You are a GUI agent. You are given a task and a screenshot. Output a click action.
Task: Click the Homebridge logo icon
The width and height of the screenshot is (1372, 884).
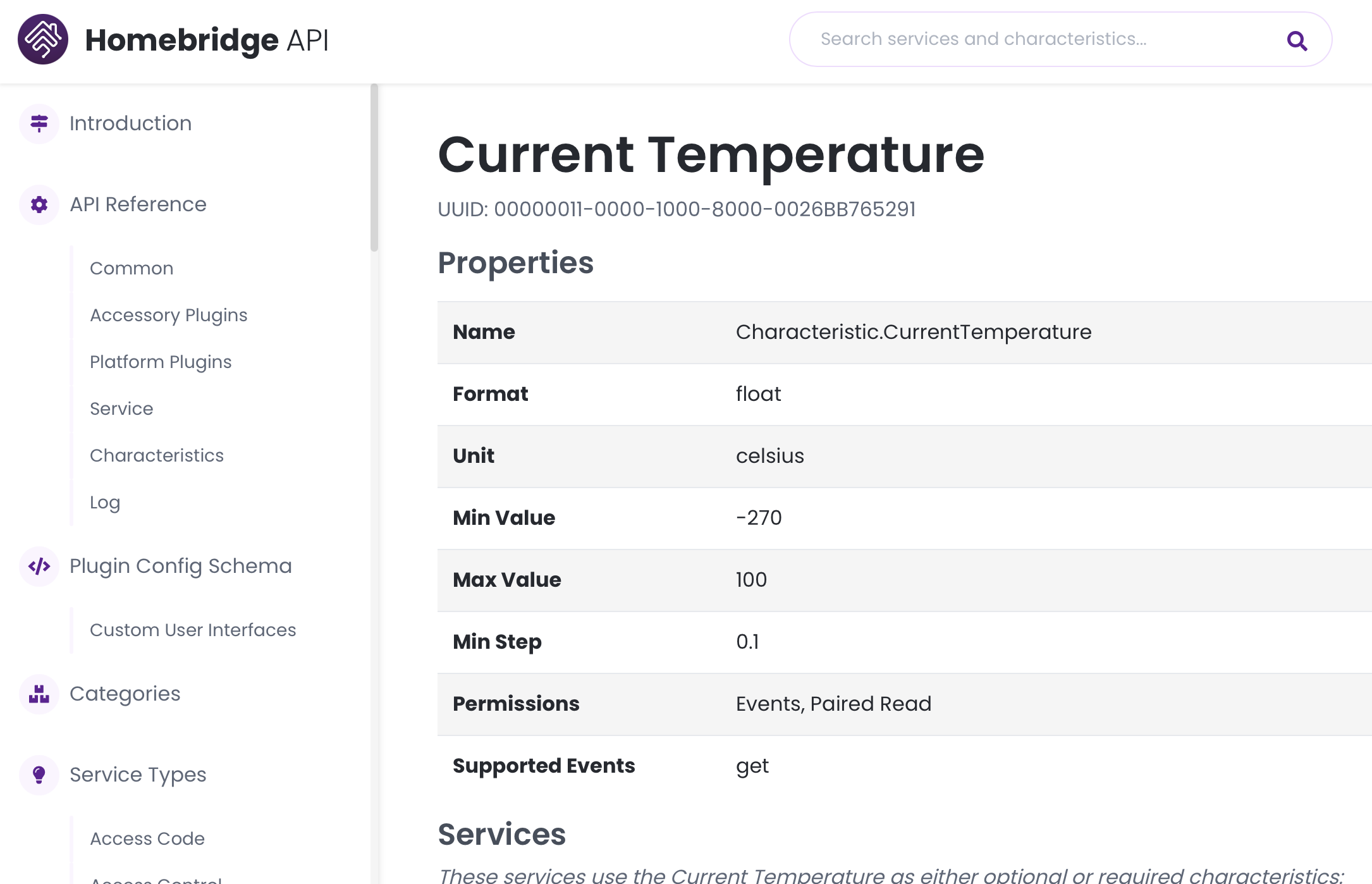(x=43, y=40)
